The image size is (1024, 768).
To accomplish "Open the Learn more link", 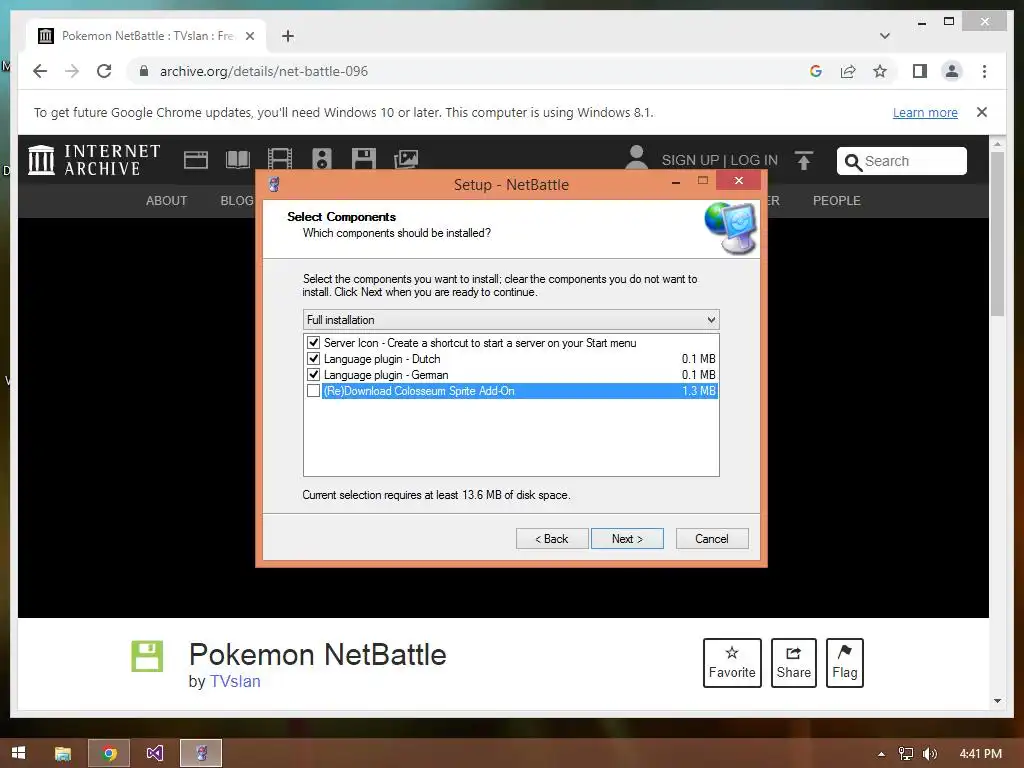I will (925, 112).
